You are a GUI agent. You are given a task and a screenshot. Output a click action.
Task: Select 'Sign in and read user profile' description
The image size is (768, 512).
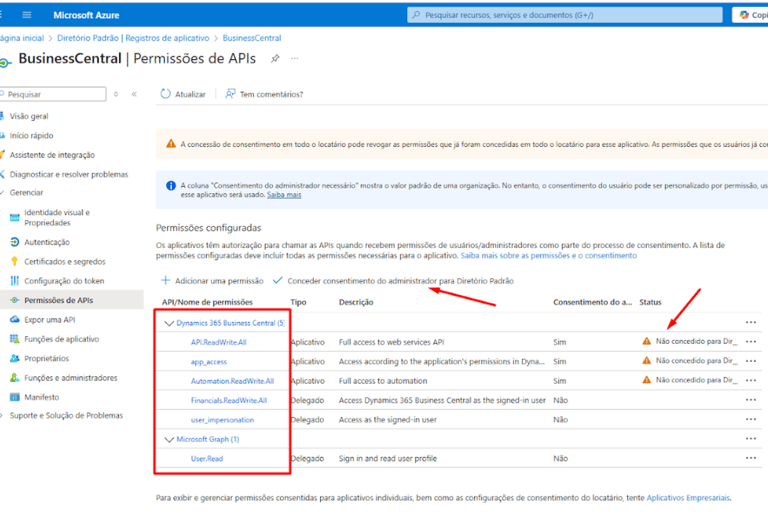coord(387,459)
